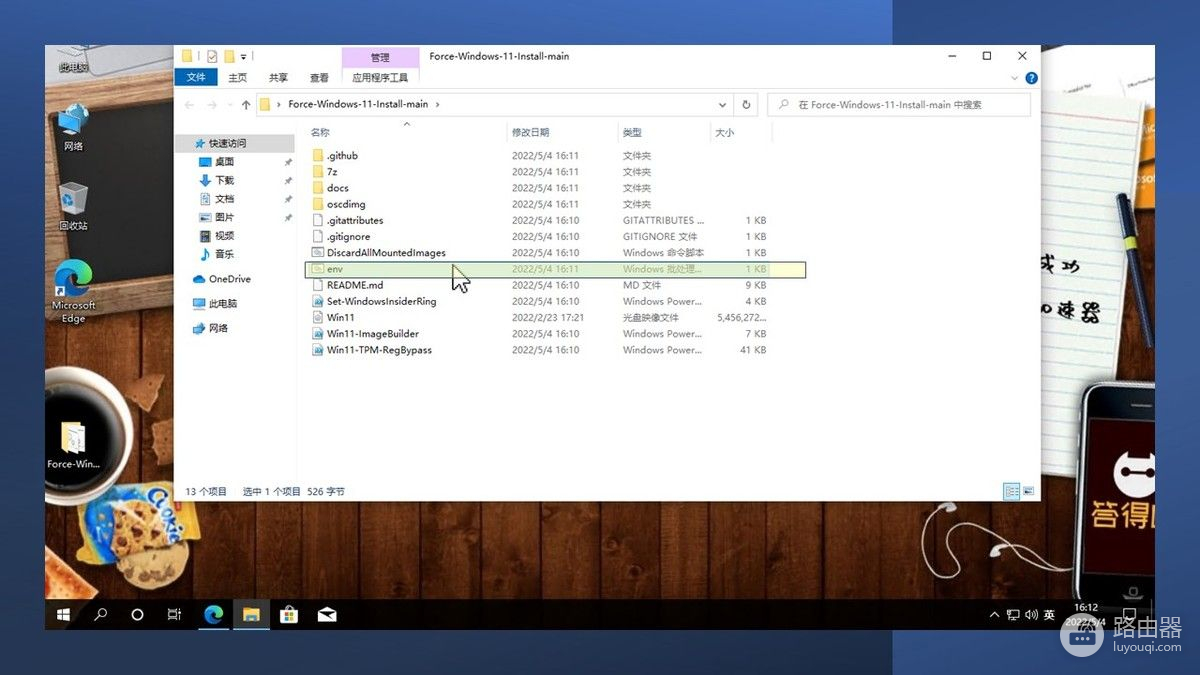This screenshot has height=675, width=1200.
Task: Switch to details view icon in status bar
Action: coord(1011,491)
